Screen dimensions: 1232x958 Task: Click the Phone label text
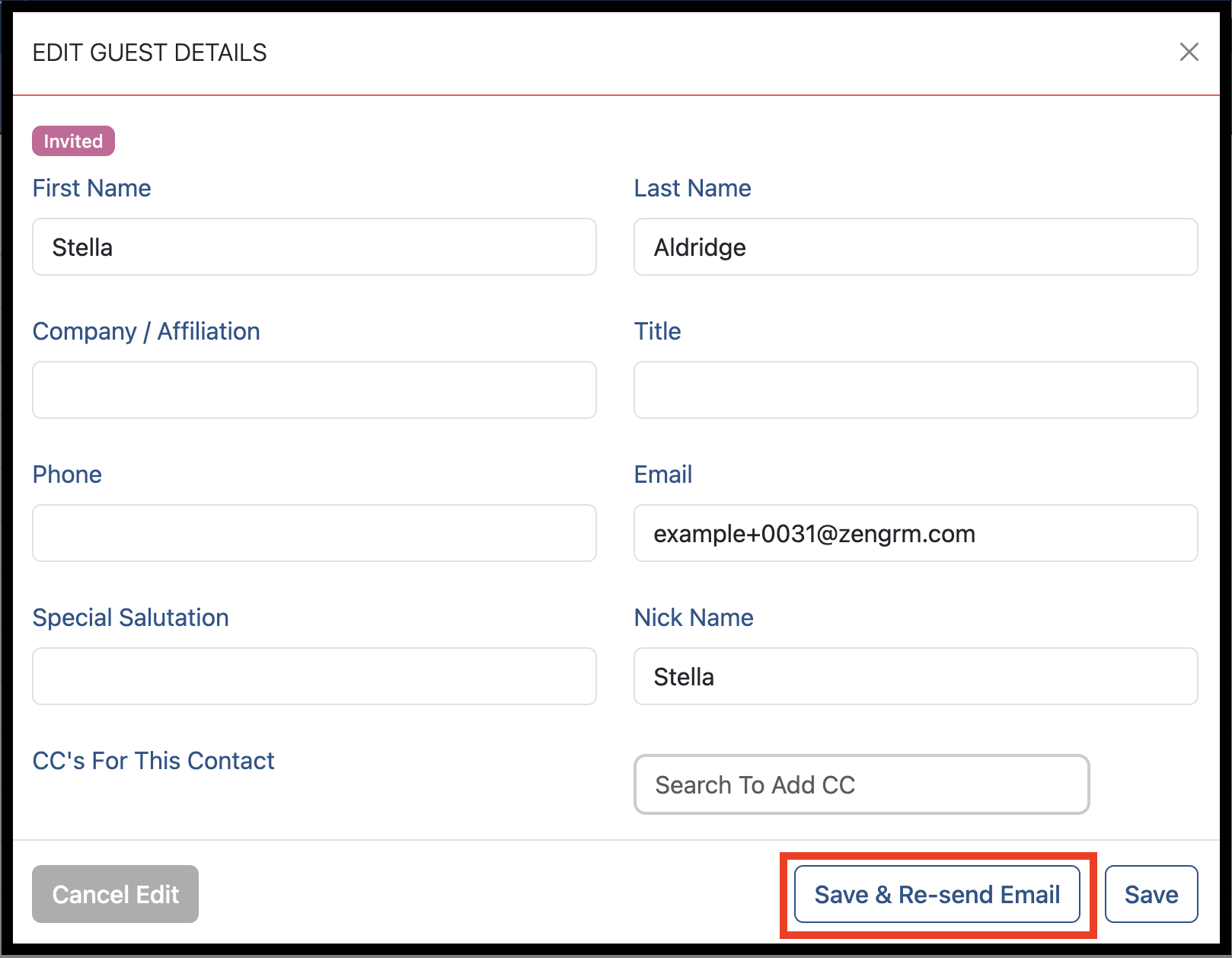click(67, 474)
